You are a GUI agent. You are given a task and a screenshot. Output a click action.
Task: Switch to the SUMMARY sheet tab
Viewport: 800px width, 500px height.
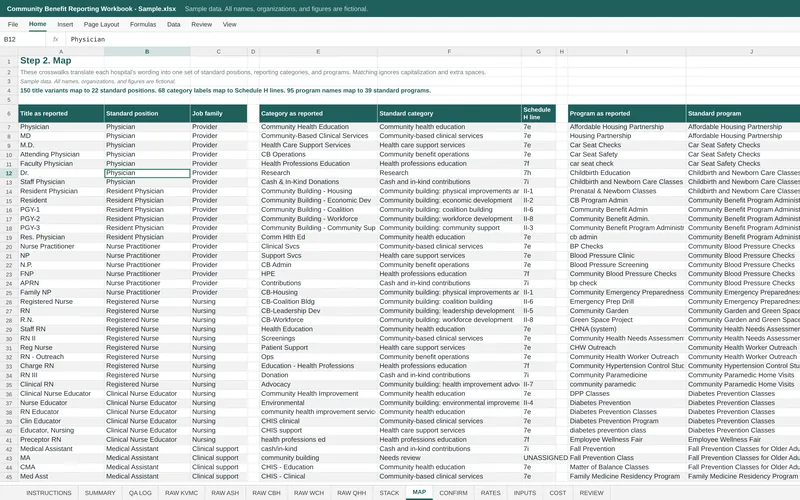(x=100, y=493)
